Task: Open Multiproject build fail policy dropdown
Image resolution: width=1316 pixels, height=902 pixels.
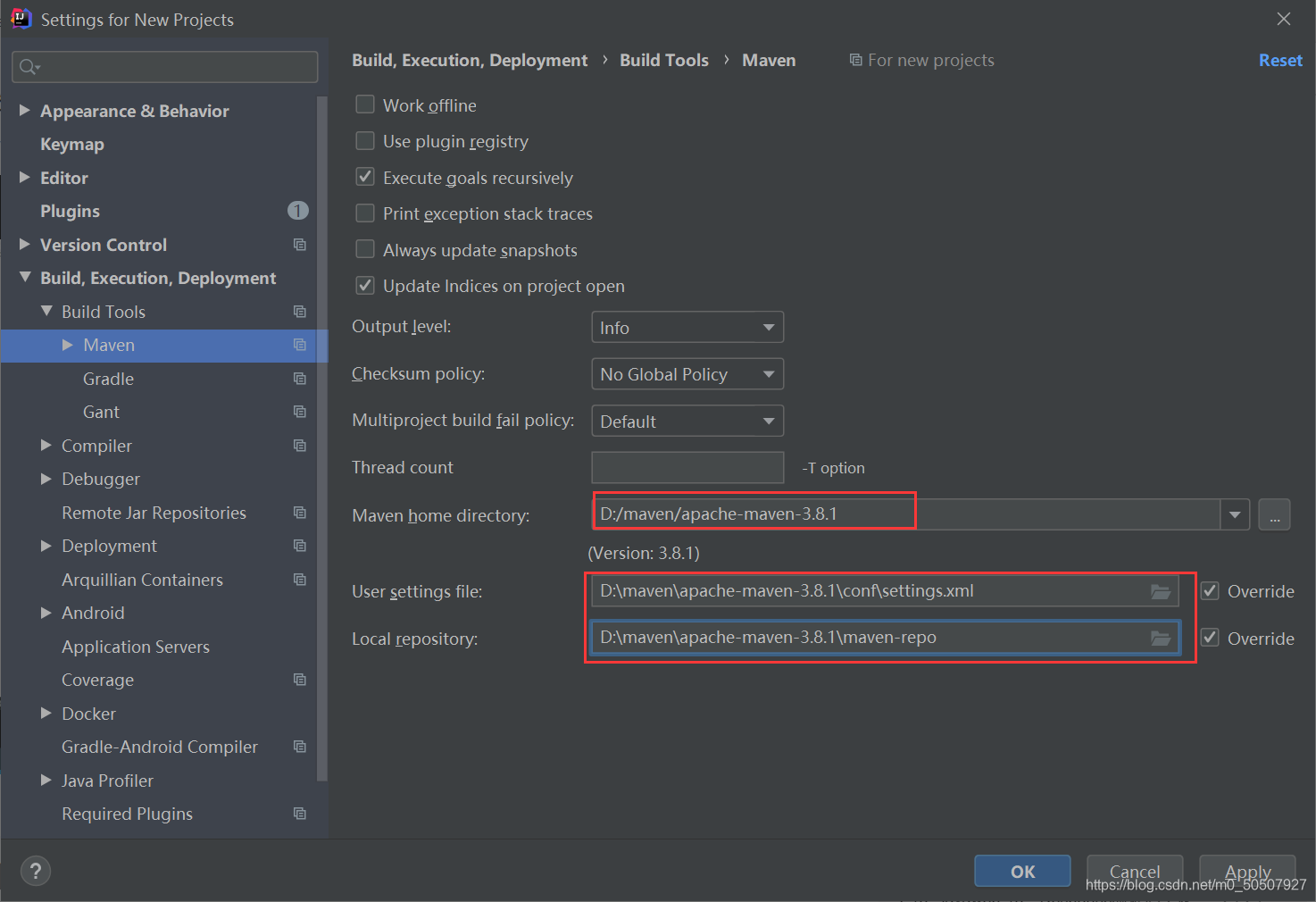Action: pos(687,421)
